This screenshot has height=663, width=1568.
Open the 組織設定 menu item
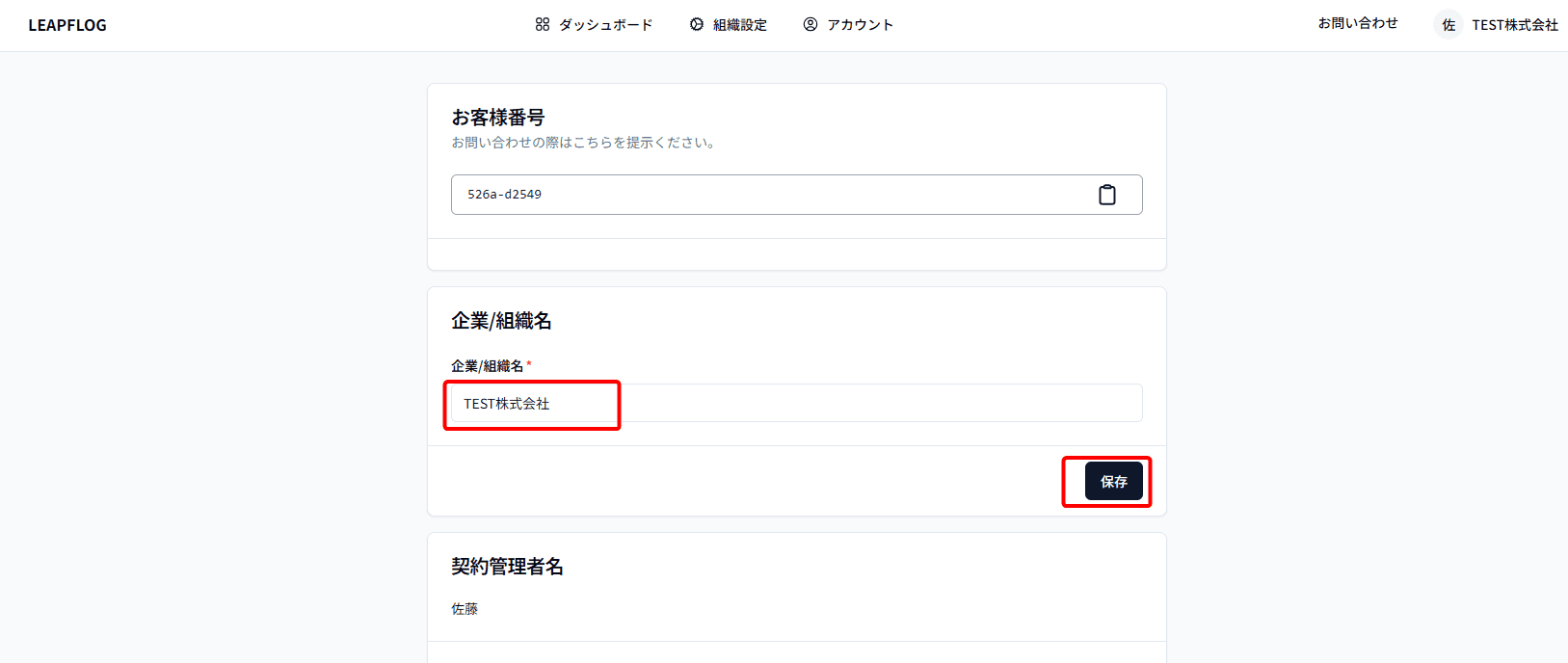(729, 25)
